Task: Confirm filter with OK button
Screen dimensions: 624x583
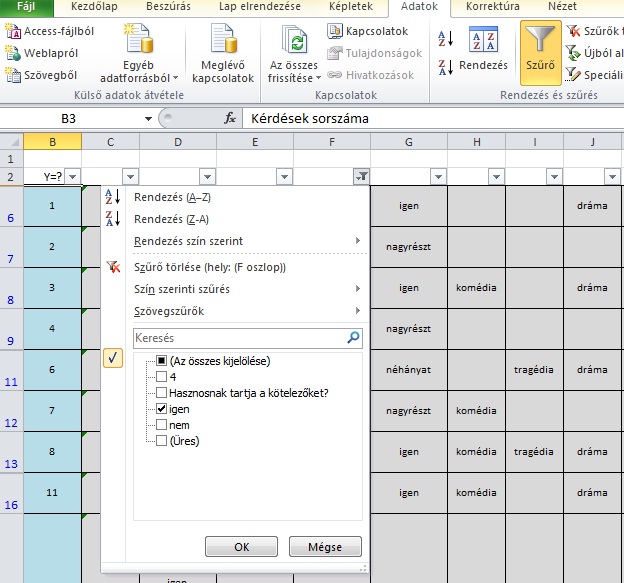Action: pyautogui.click(x=242, y=547)
